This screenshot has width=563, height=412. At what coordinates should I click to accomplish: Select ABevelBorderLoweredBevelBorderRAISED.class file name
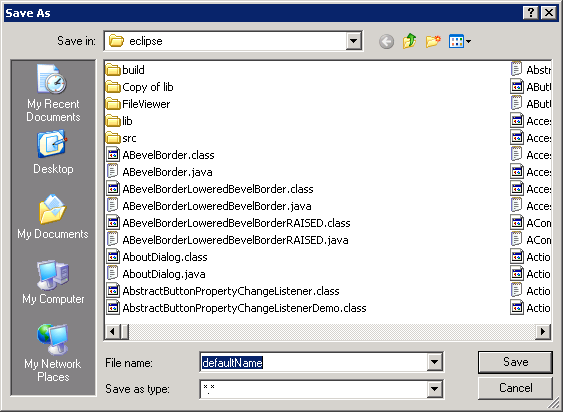(x=236, y=223)
